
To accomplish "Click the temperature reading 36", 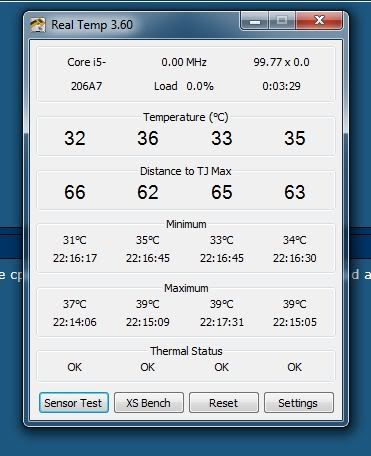I will [x=148, y=138].
